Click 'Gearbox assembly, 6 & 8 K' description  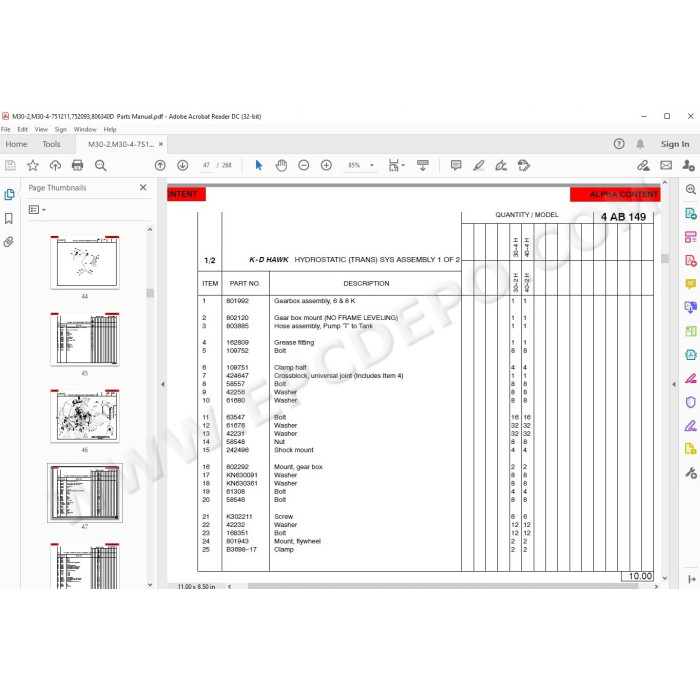click(315, 301)
